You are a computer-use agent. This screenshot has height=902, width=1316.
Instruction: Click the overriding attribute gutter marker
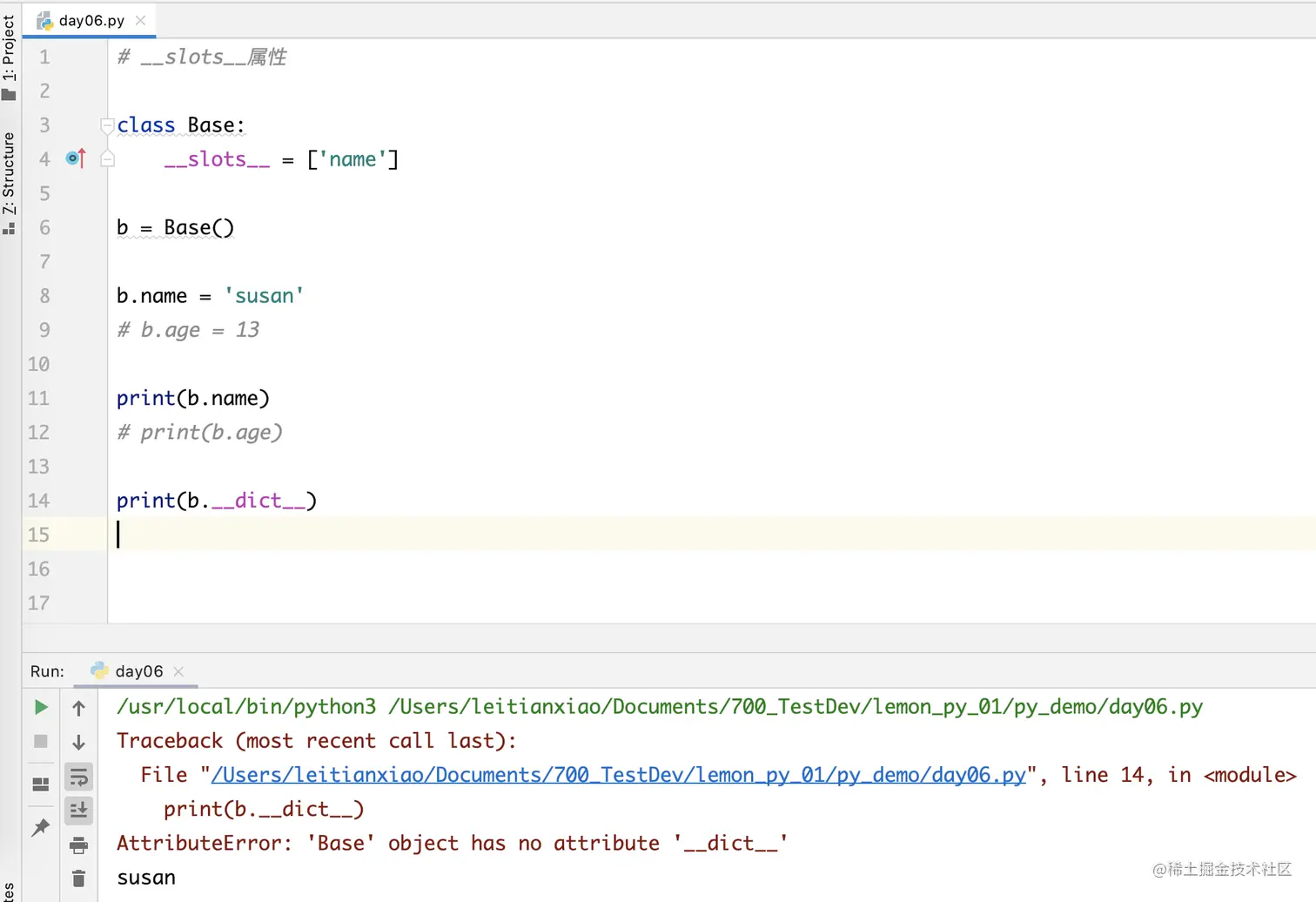[x=76, y=158]
